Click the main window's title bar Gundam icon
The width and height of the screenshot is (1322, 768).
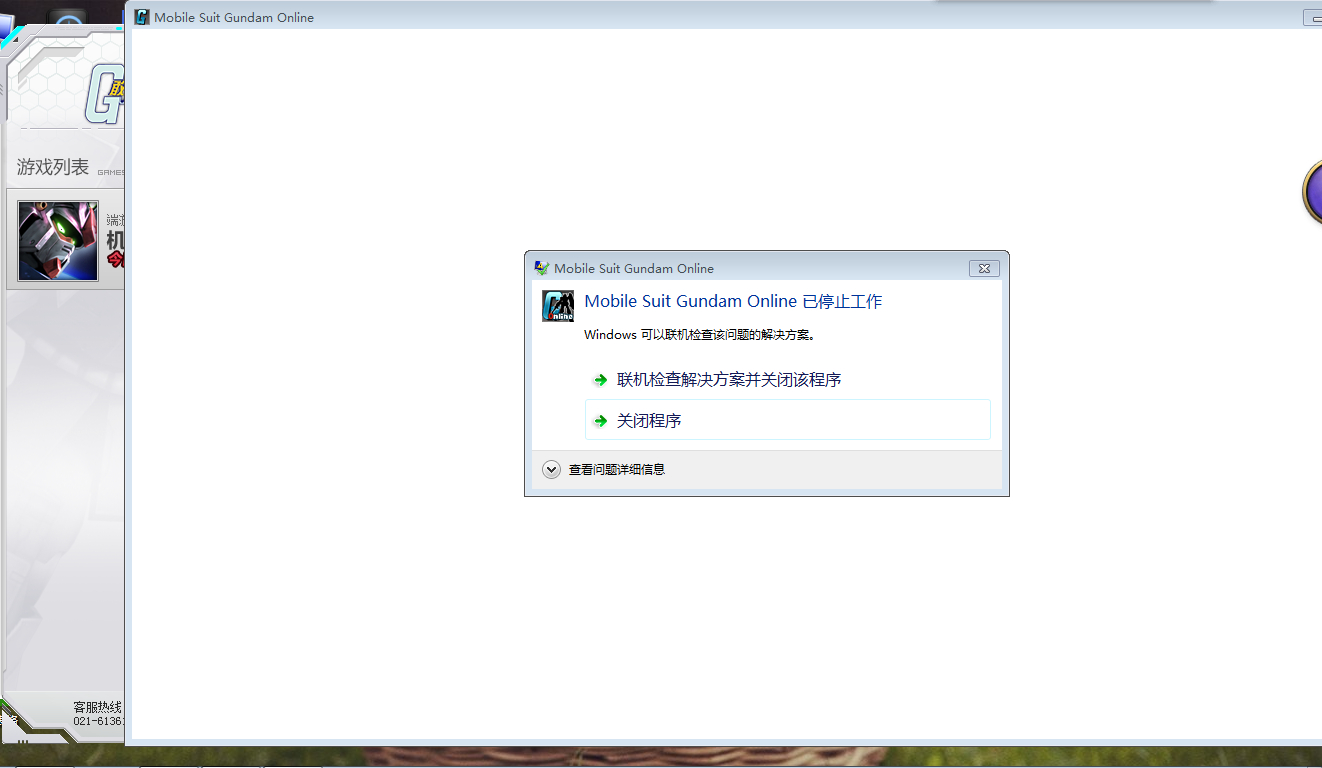pos(142,17)
